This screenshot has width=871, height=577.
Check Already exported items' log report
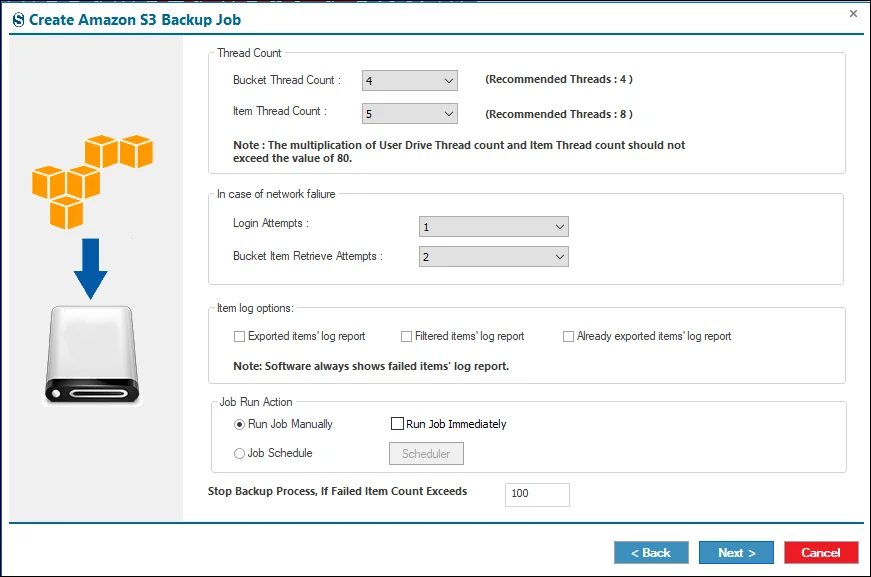tap(568, 337)
